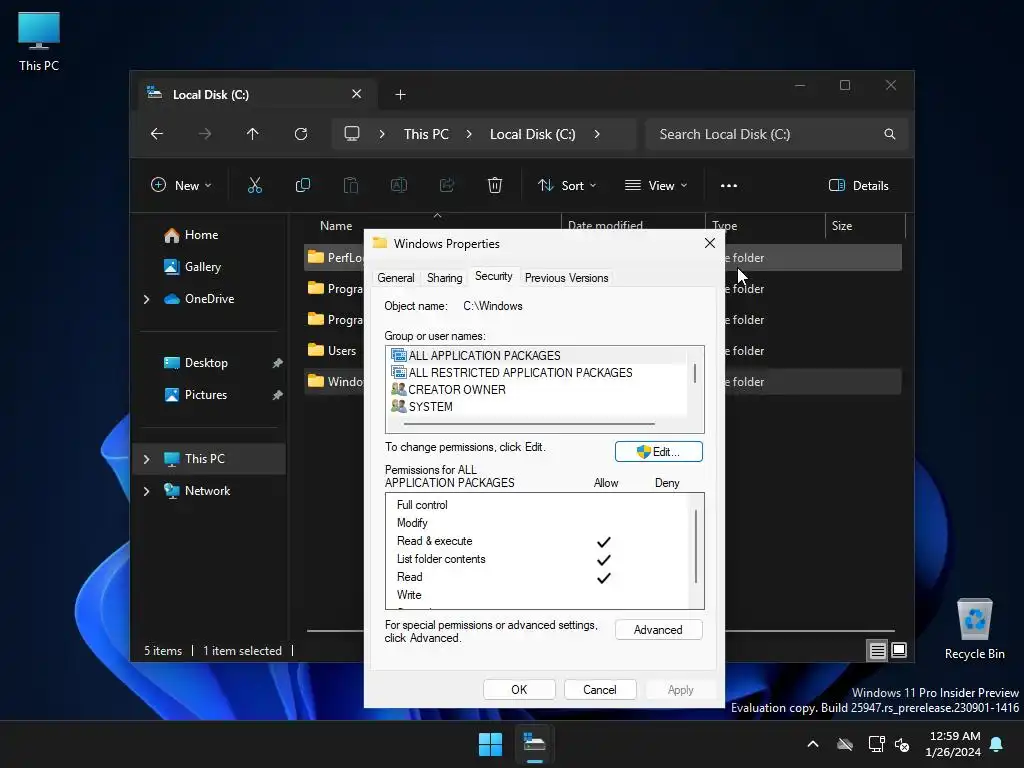
Task: Open the notification bell
Action: (997, 744)
